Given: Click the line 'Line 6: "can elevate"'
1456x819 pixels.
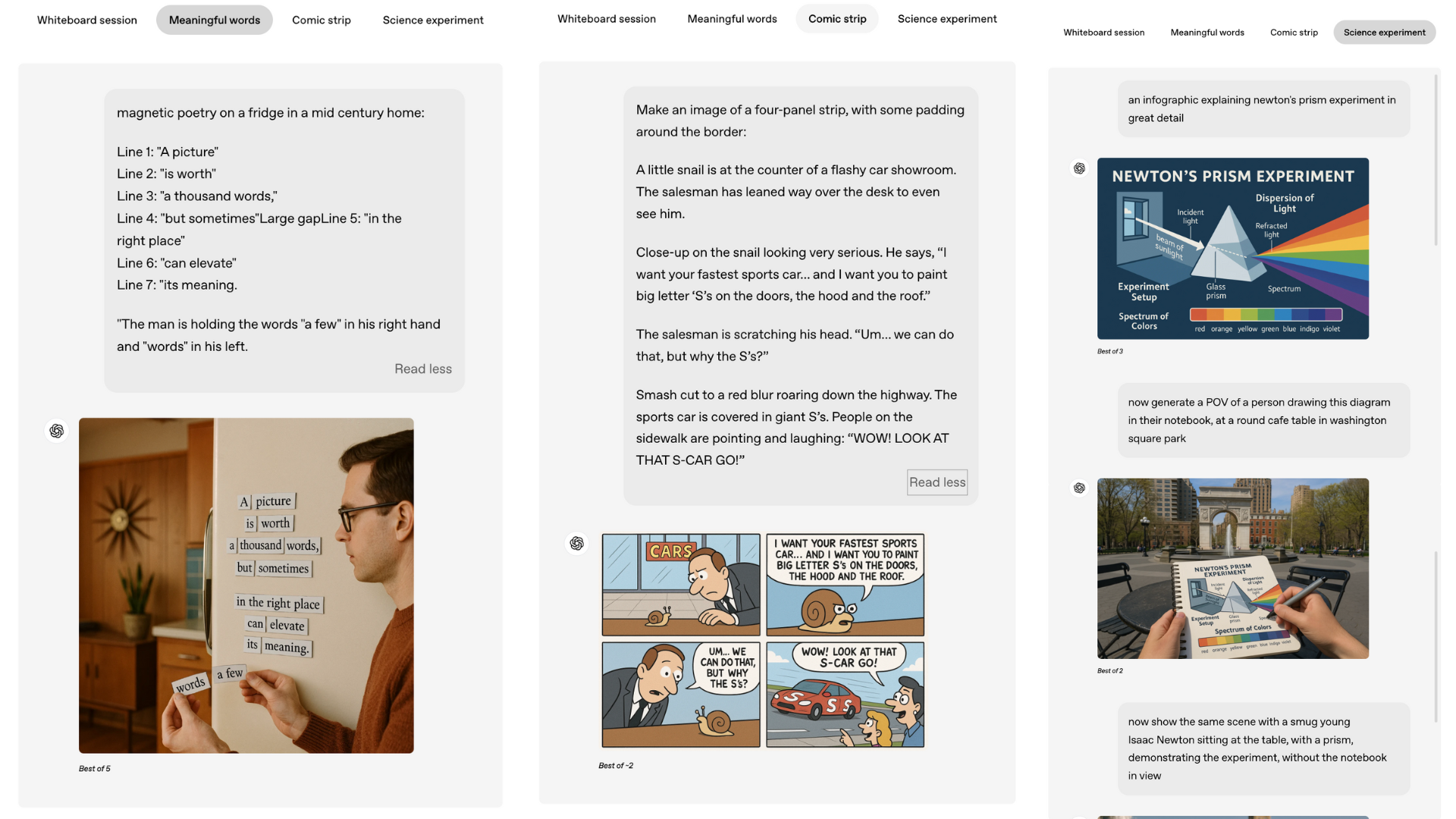Looking at the screenshot, I should pos(177,262).
